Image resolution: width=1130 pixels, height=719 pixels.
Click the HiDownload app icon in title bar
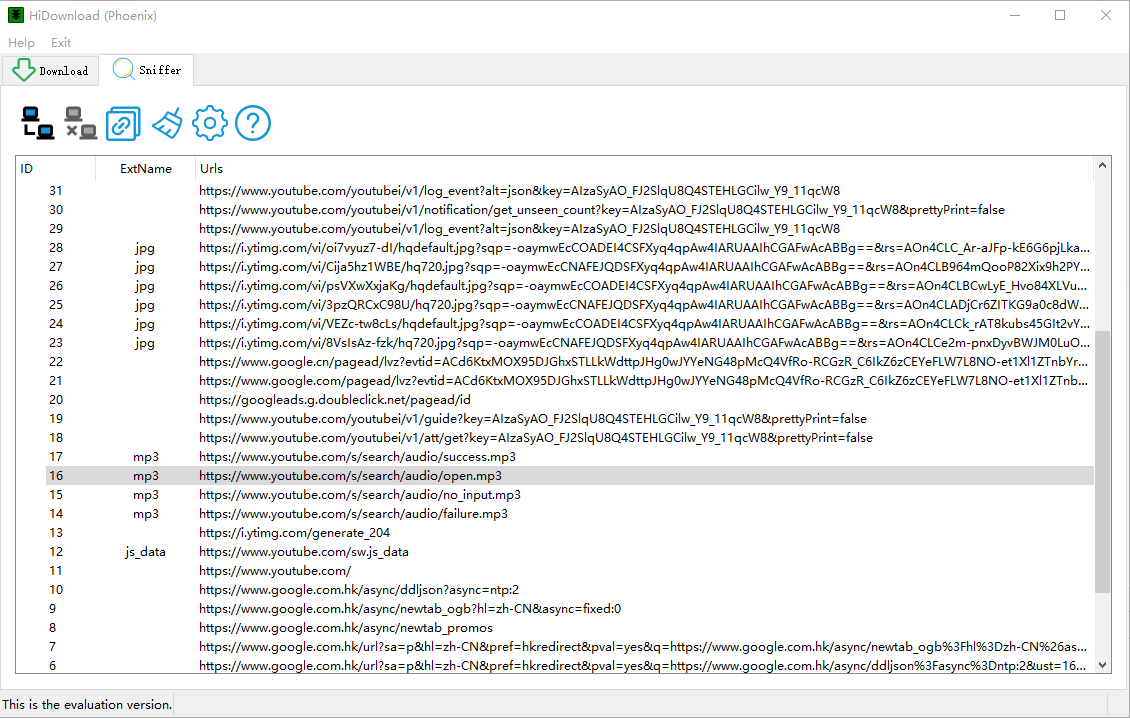point(16,15)
